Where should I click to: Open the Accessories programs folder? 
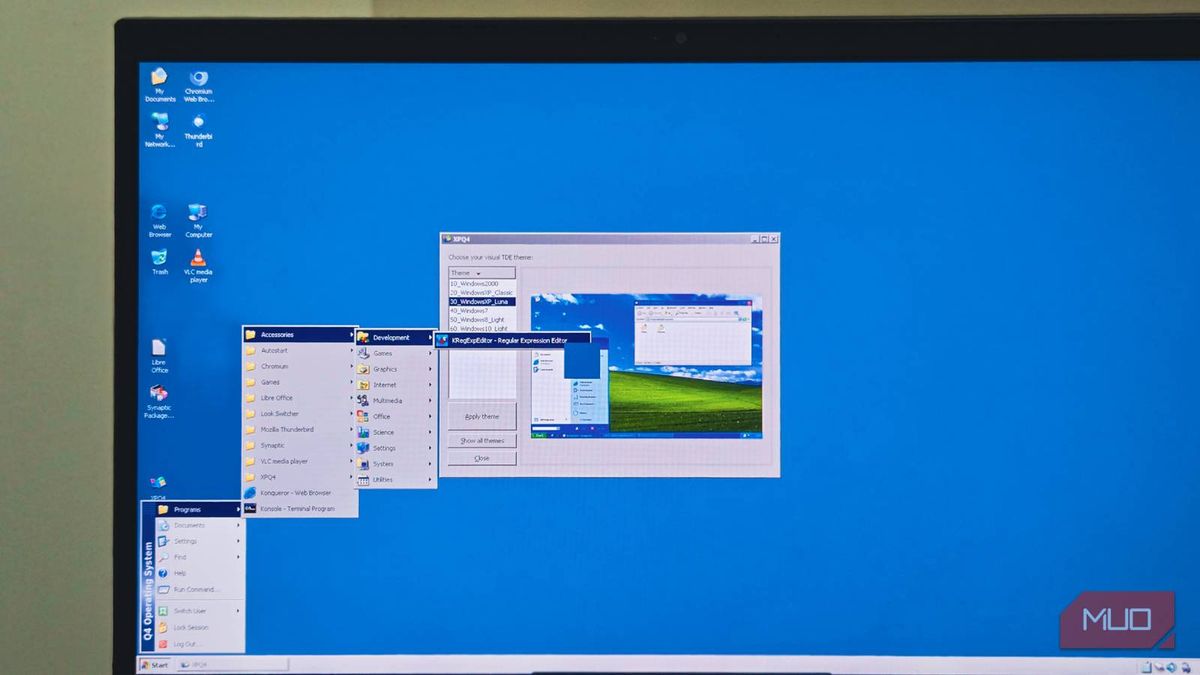tap(300, 335)
